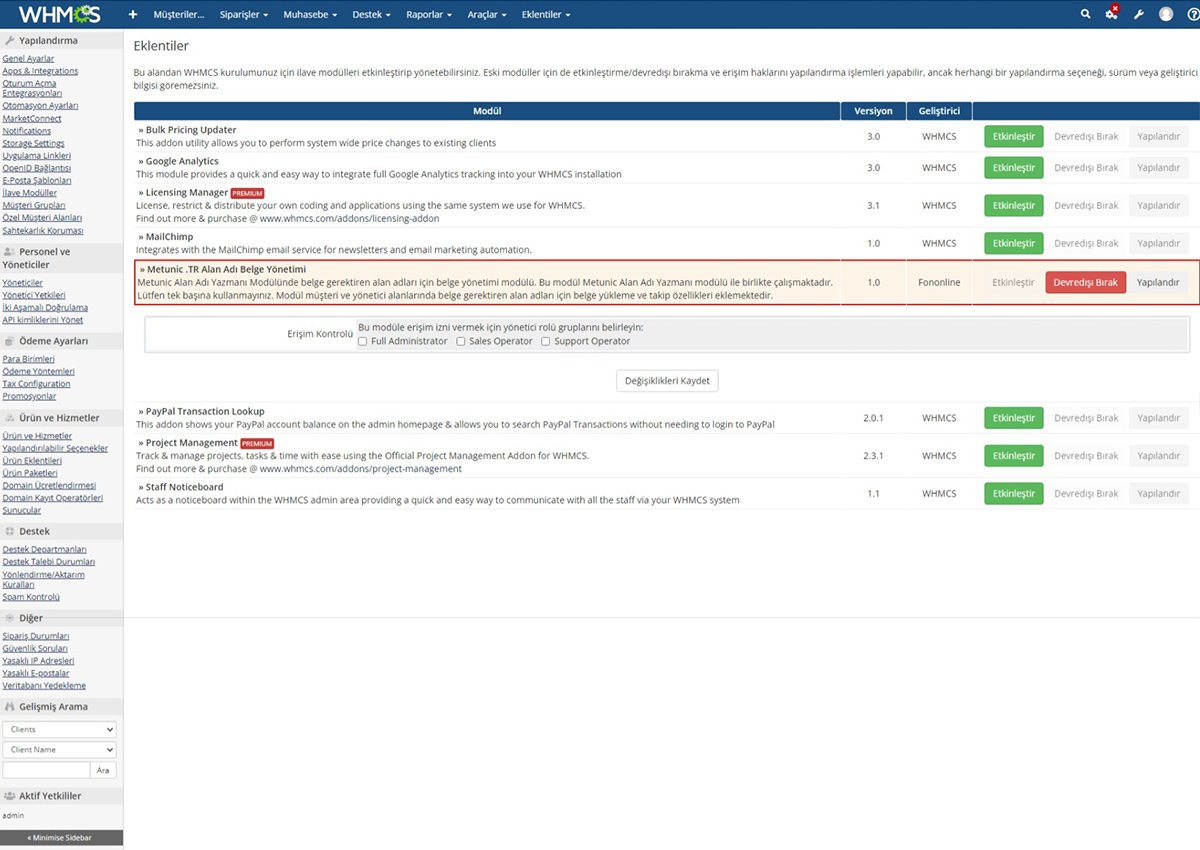Click the Personel ve Yöneticiler people icon
The width and height of the screenshot is (1200, 850).
(9, 252)
